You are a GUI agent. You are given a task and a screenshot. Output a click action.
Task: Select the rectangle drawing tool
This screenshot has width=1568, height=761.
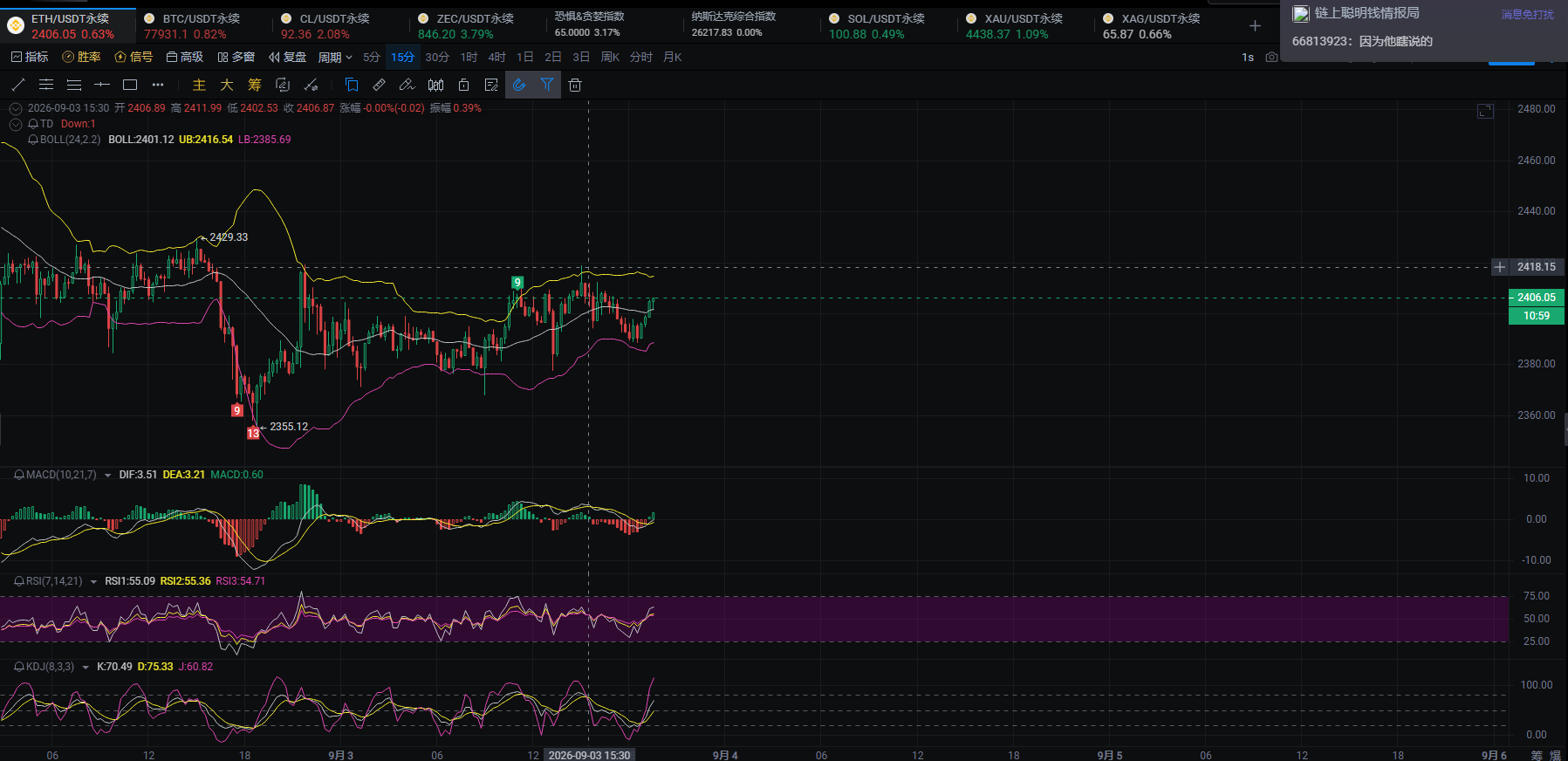point(130,85)
